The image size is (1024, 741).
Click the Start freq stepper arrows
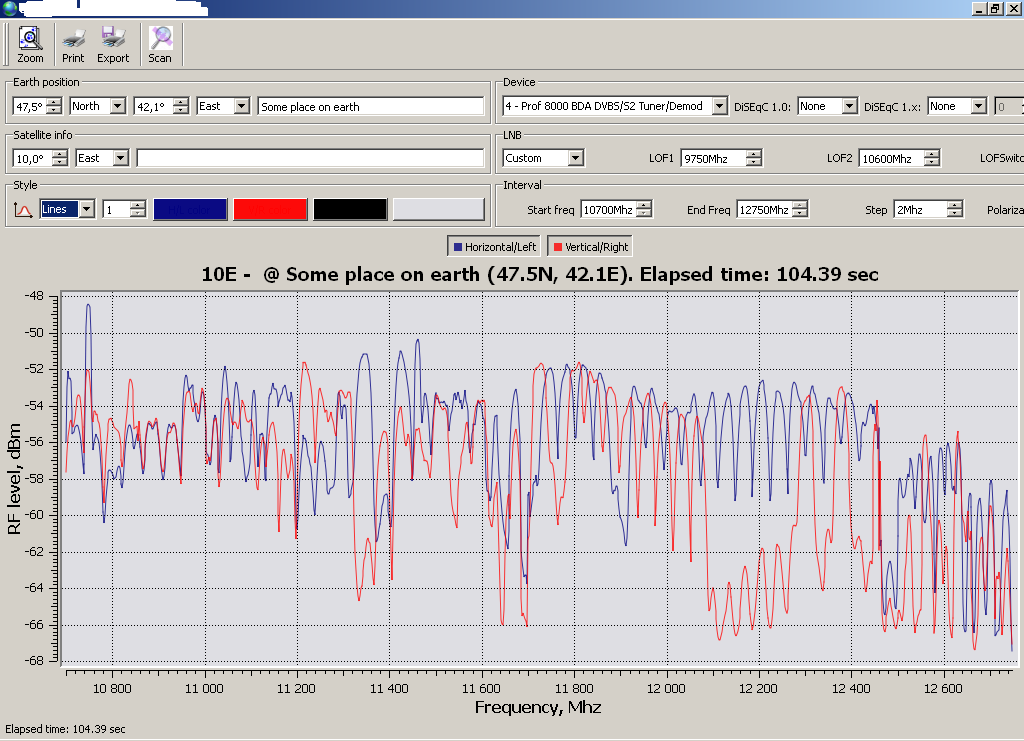click(644, 210)
